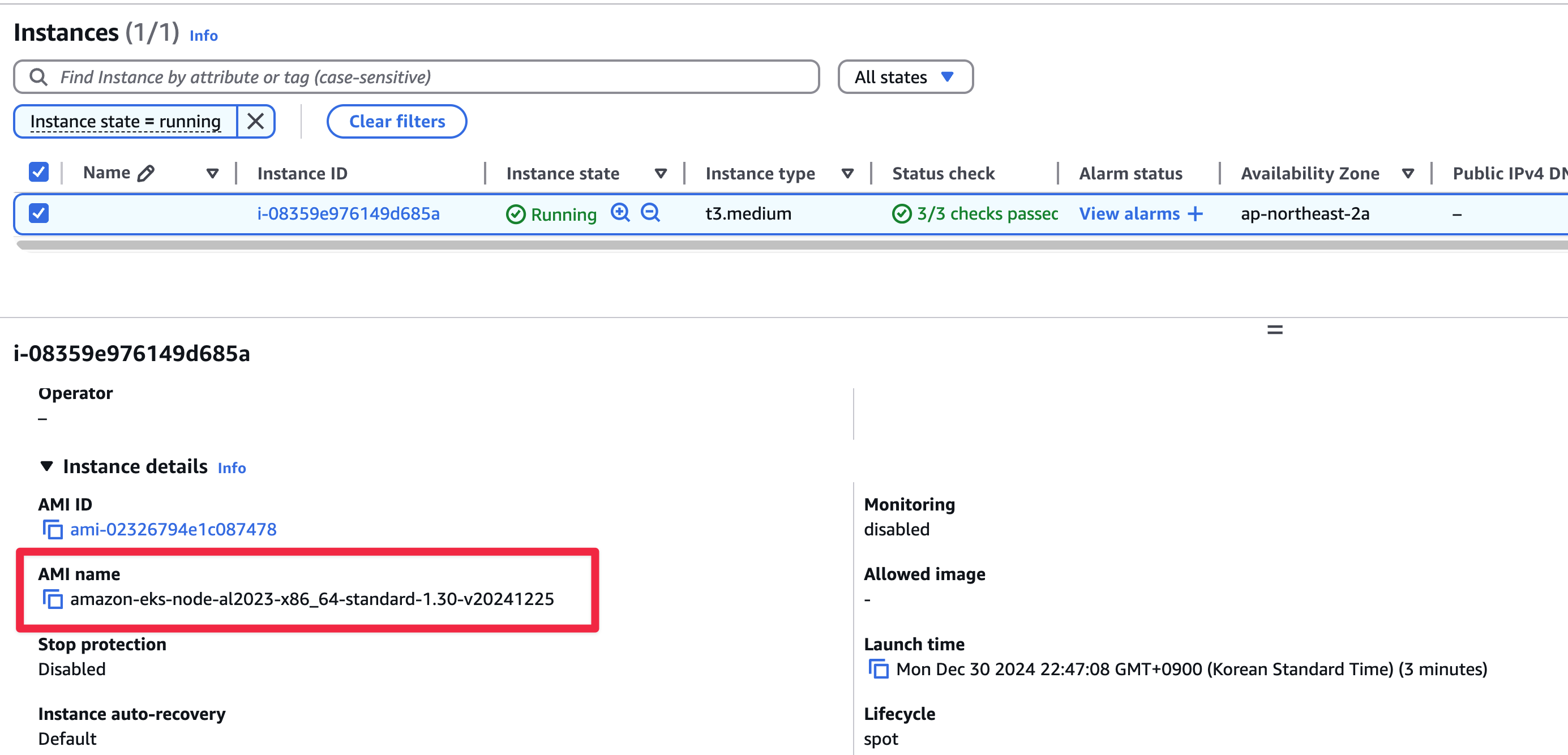Uncheck the i-08359e976149d685a row checkbox
1568x755 pixels.
[x=39, y=213]
